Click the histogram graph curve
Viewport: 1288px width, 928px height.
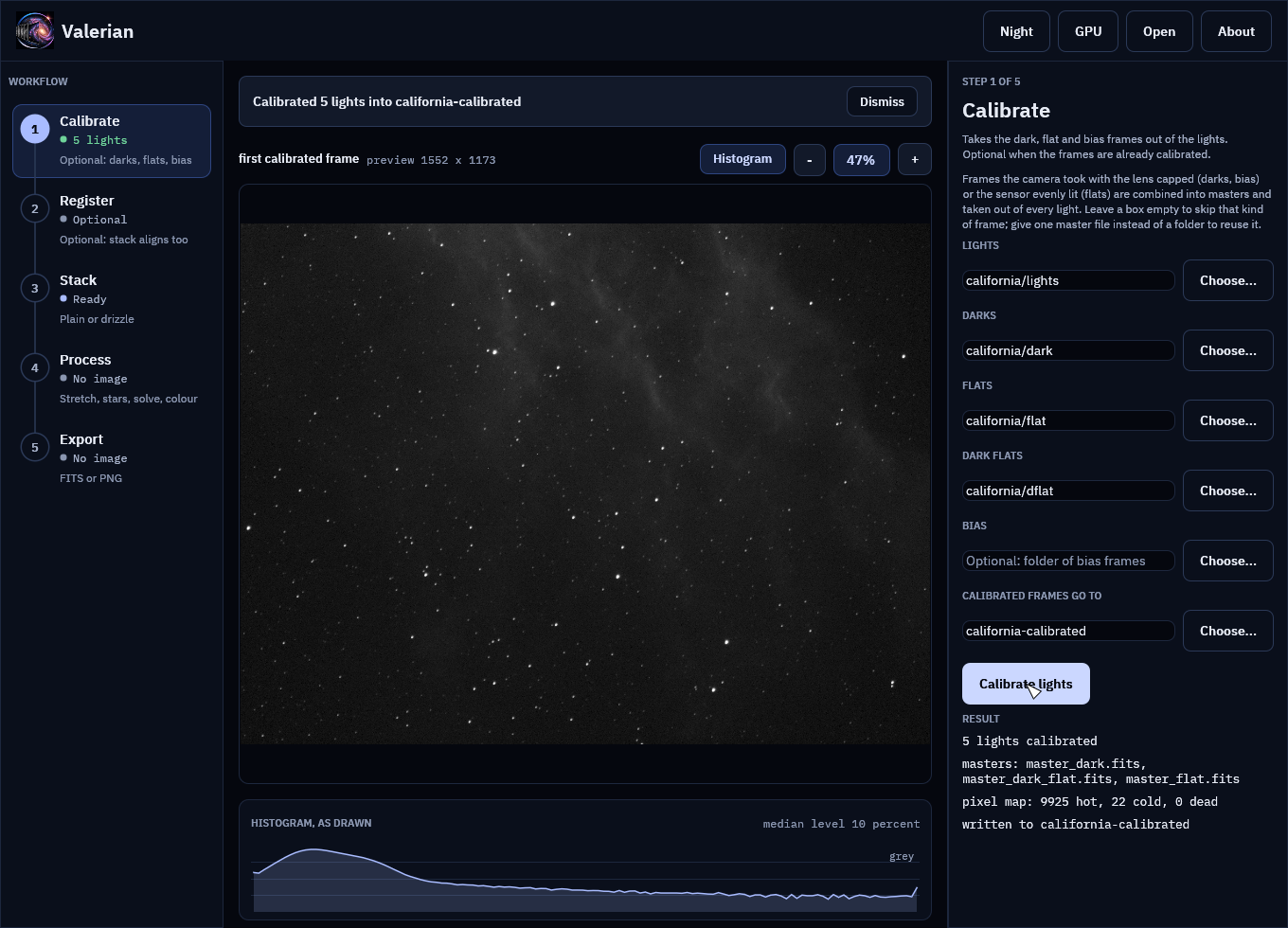click(x=585, y=881)
